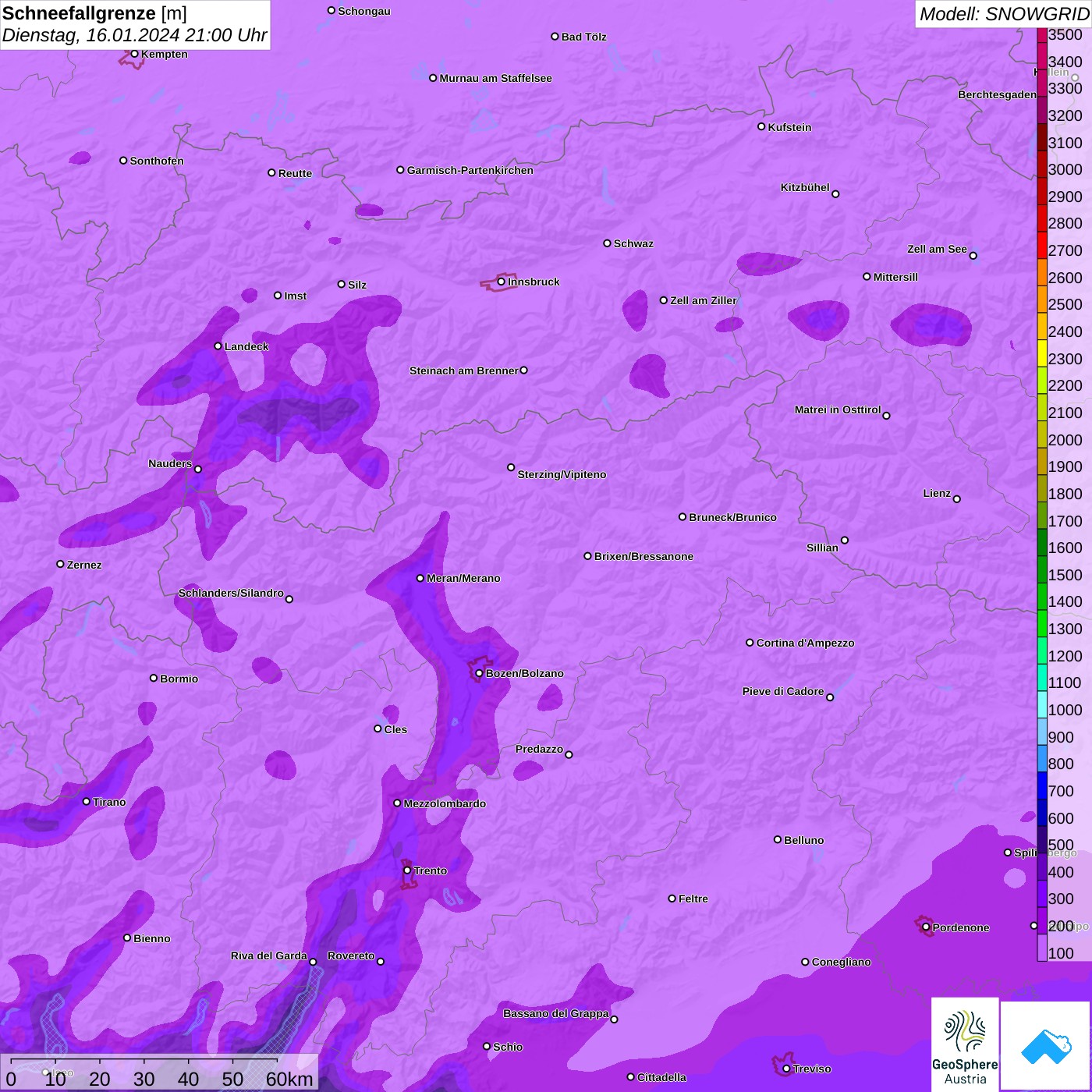Click the Zell am See label
Screen dimensions: 1092x1092
click(x=937, y=249)
